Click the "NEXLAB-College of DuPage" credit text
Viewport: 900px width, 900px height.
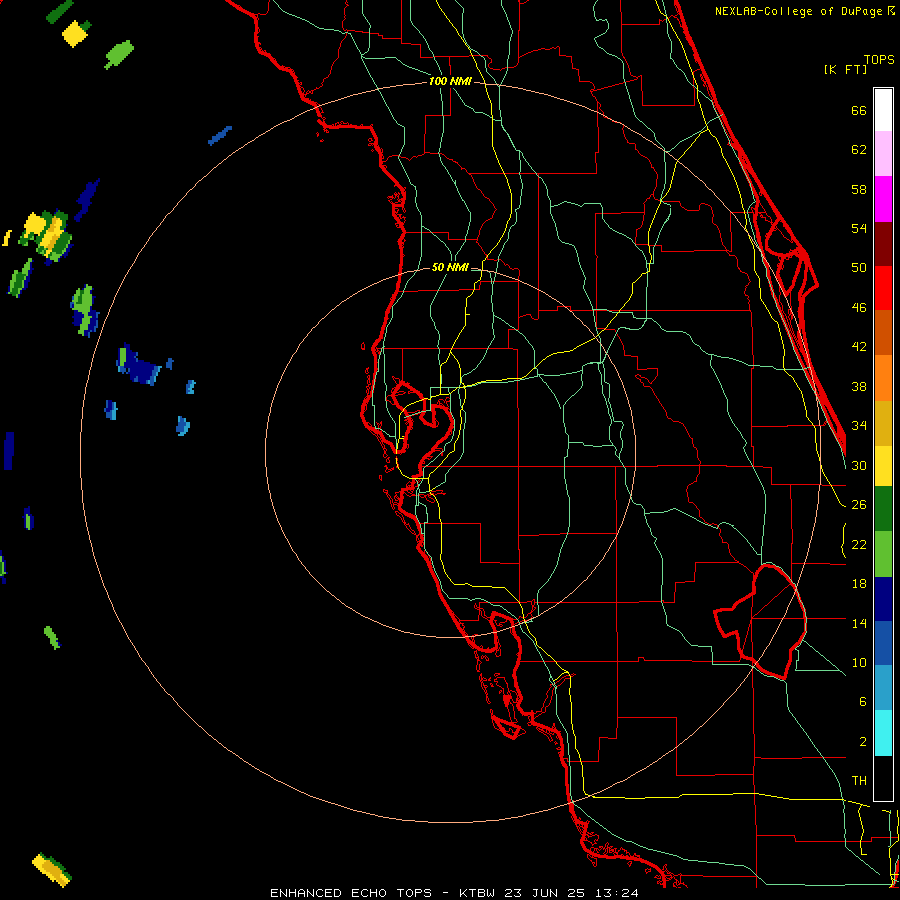[798, 11]
